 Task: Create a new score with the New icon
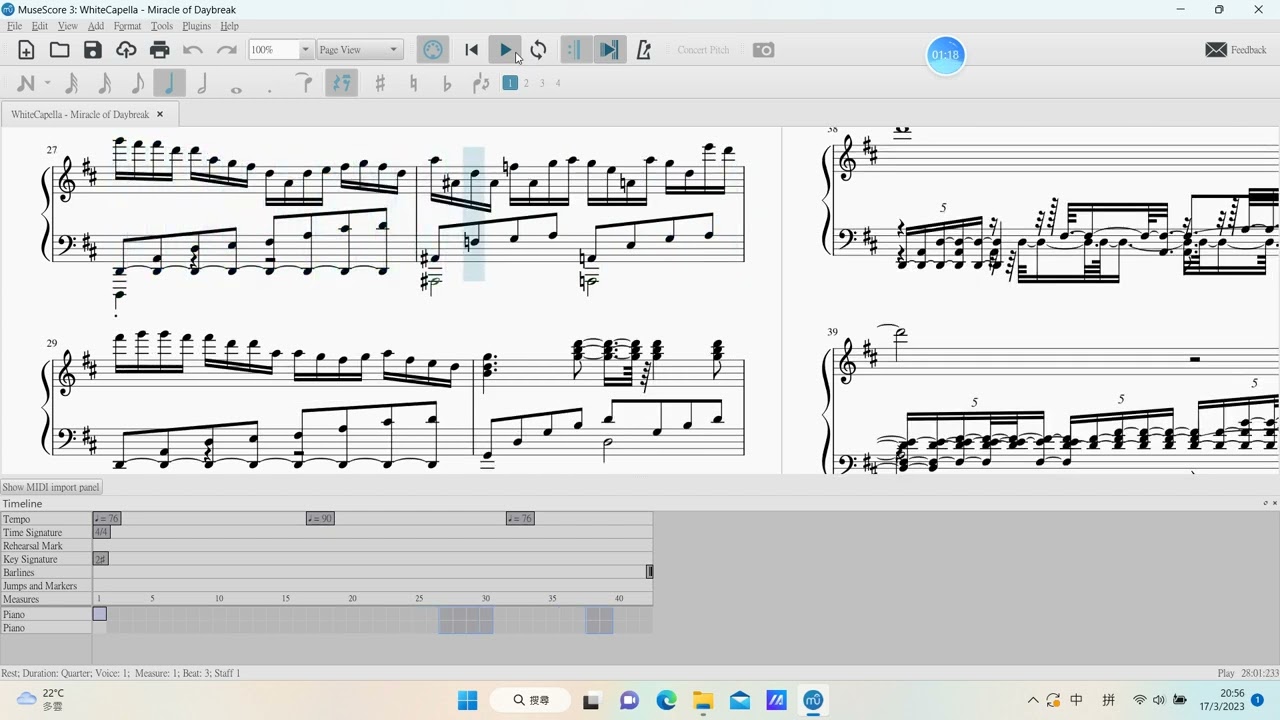click(x=26, y=50)
